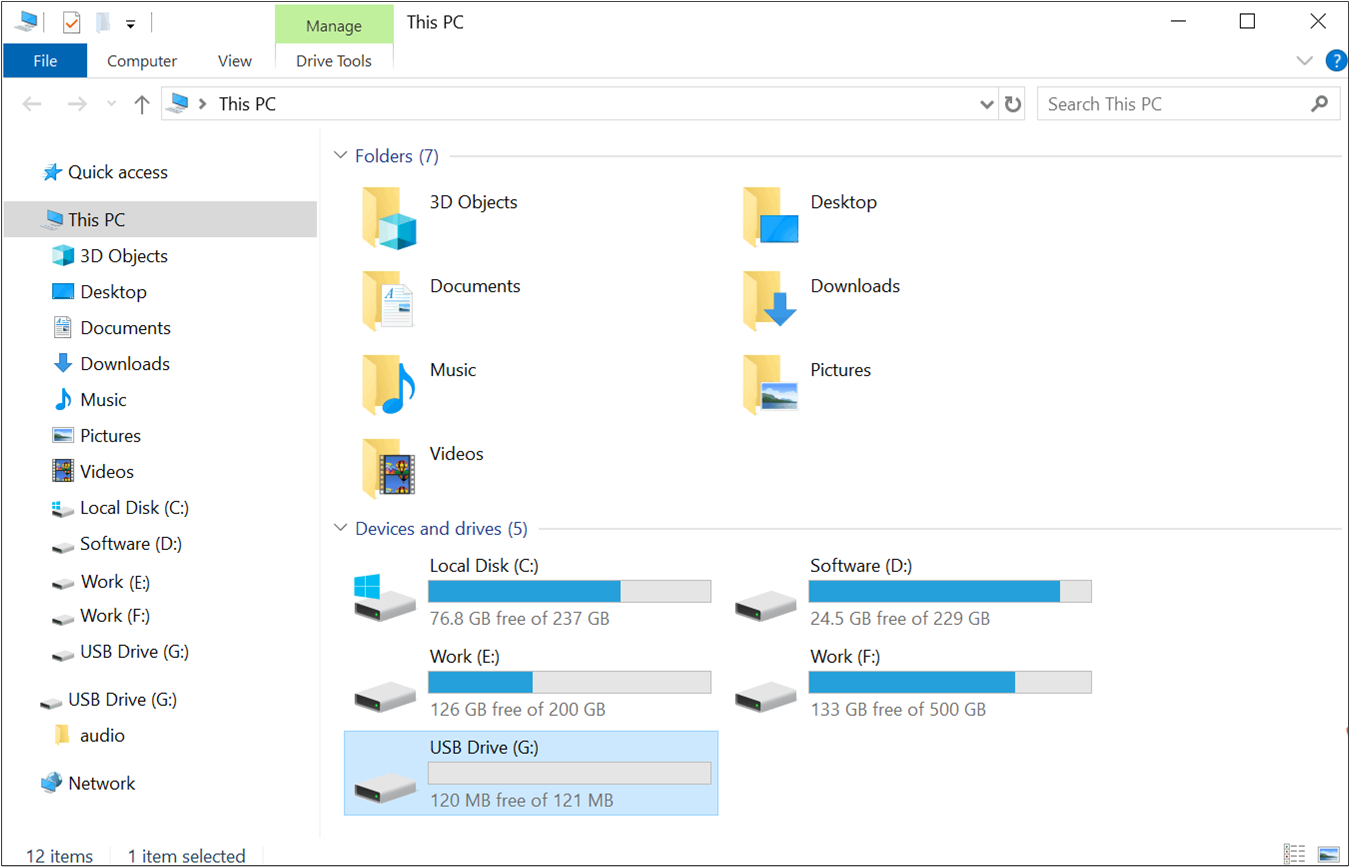Open address bar history dropdown
This screenshot has height=867, width=1350.
click(x=987, y=104)
